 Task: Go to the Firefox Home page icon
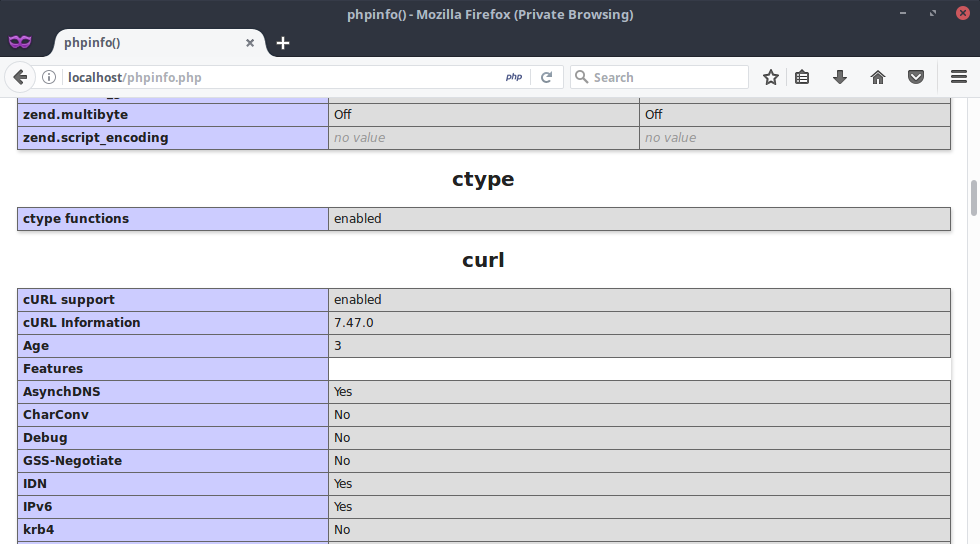tap(878, 77)
